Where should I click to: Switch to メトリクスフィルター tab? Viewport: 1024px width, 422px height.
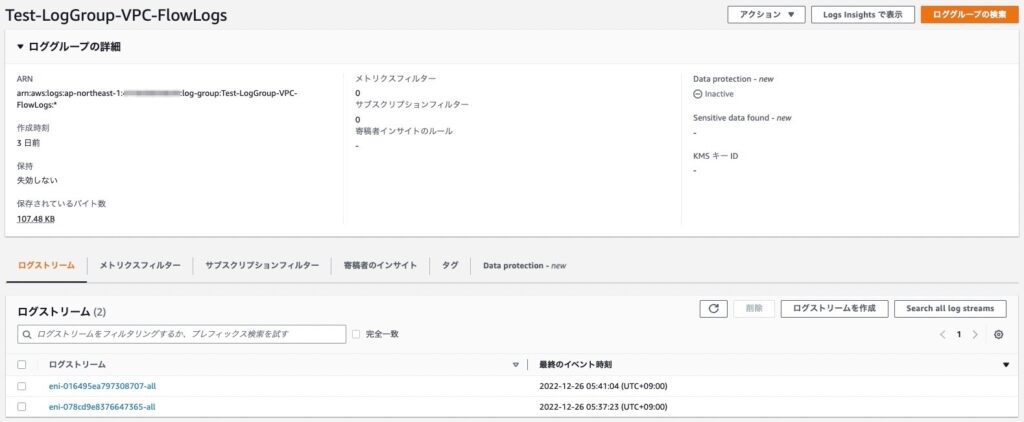click(140, 265)
